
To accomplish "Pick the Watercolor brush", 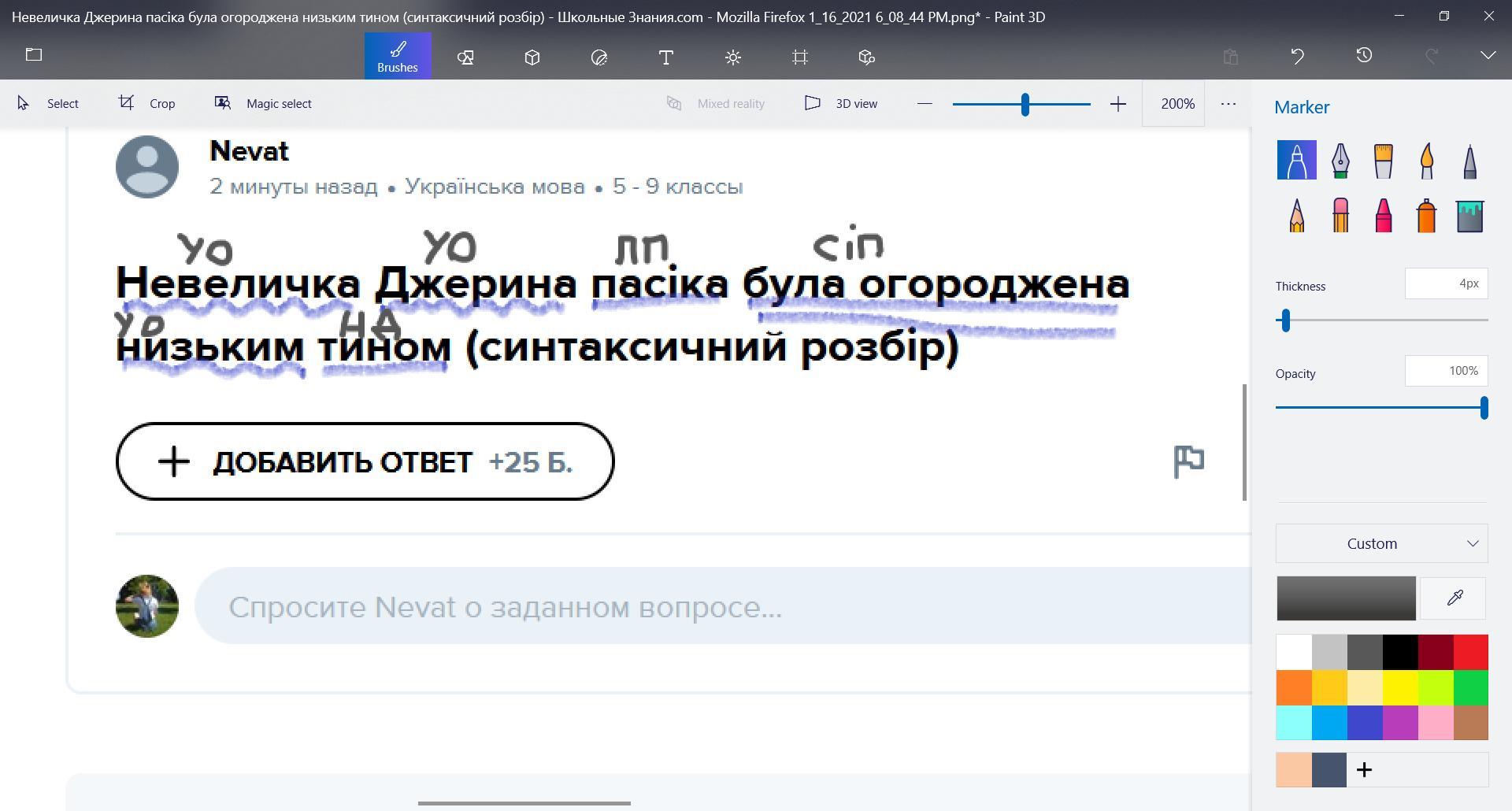I will (1426, 161).
